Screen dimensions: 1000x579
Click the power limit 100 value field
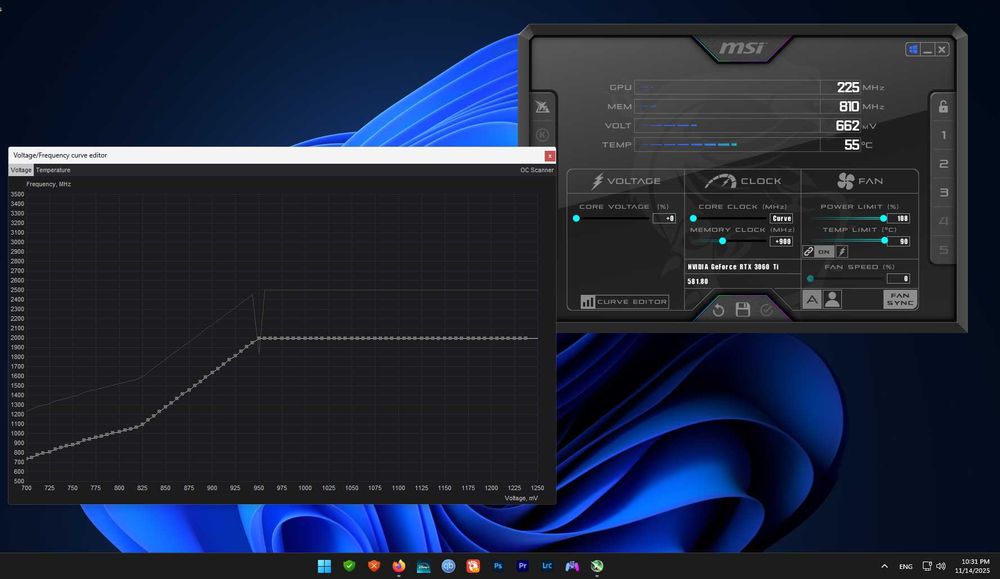899,218
